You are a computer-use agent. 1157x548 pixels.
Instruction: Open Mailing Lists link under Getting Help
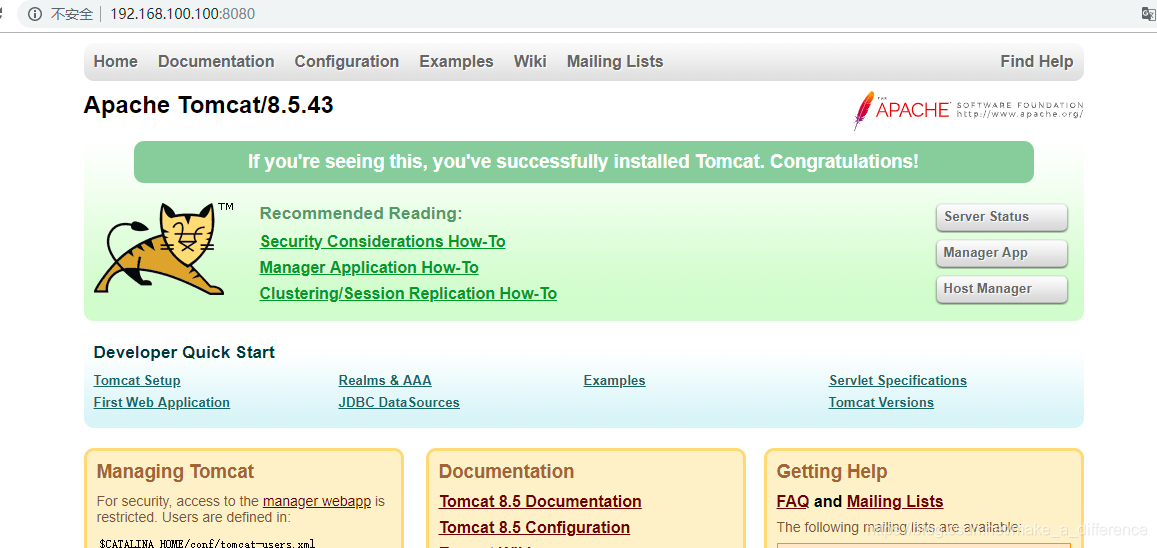click(x=895, y=502)
